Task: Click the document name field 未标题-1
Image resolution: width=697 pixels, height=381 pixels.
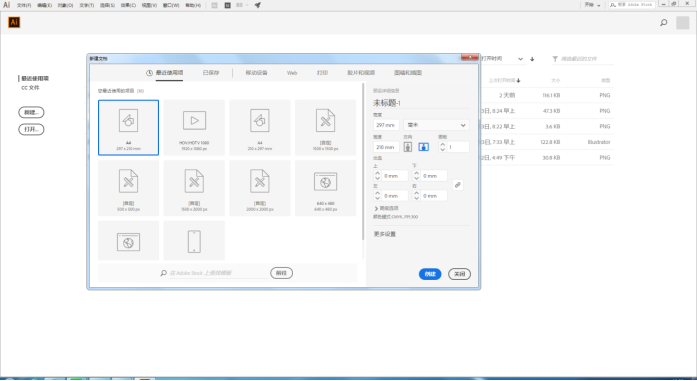Action: (x=421, y=103)
